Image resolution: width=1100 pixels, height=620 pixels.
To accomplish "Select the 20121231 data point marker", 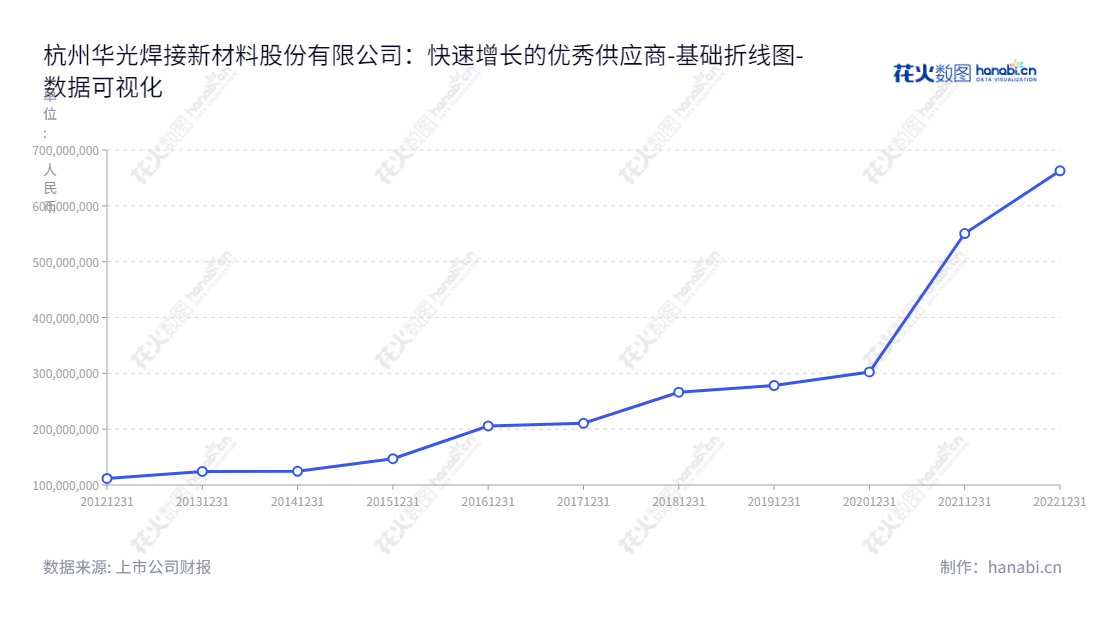I will pos(106,478).
